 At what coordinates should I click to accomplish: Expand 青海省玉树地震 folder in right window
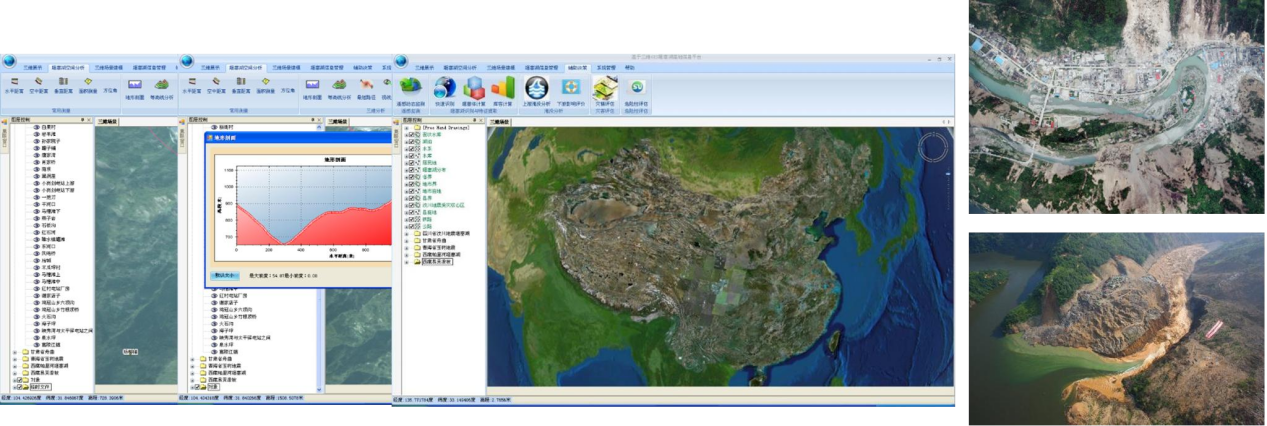406,247
